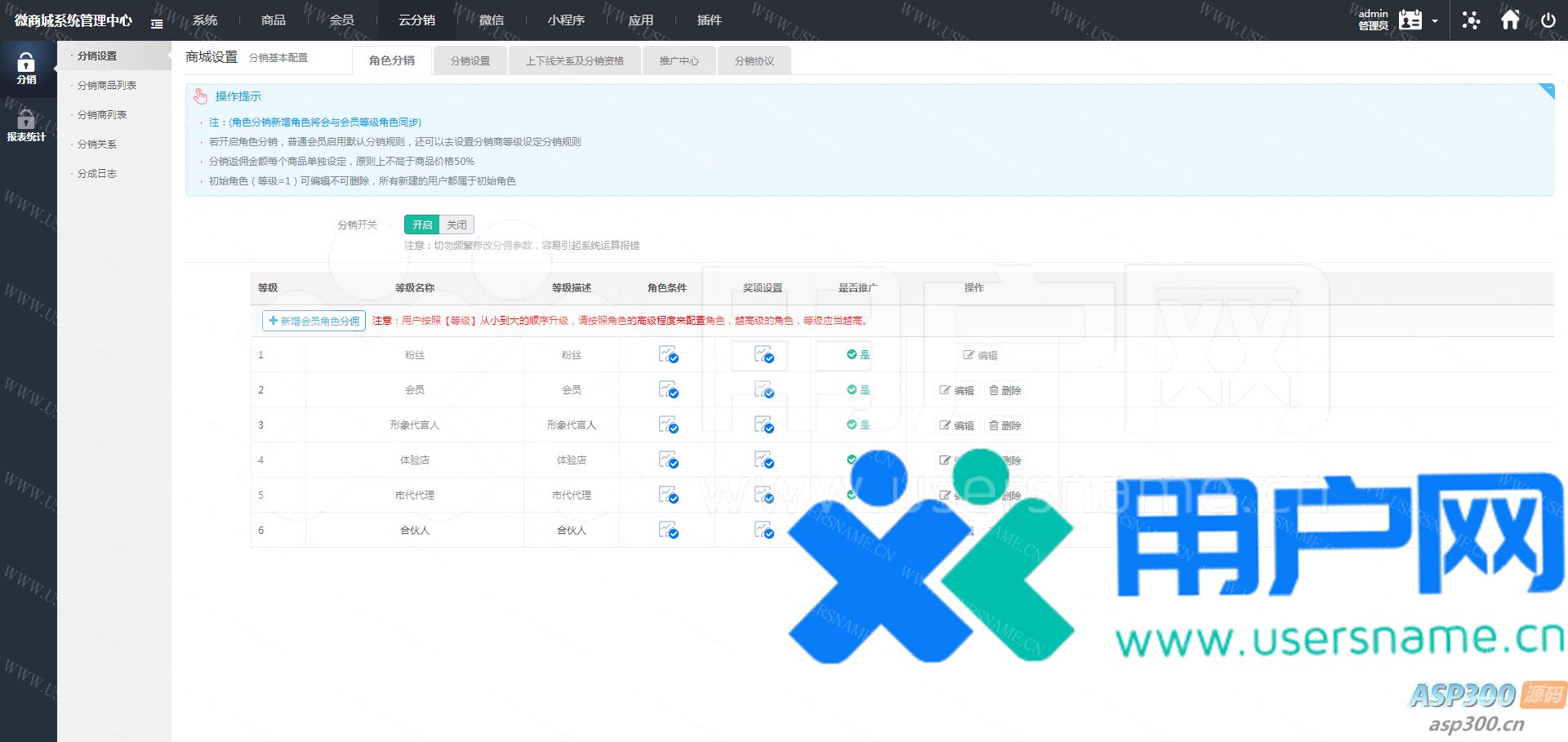Switch to the 上下线关系及分销资格 tab
Screen dimensions: 1568x742
pyautogui.click(x=575, y=60)
